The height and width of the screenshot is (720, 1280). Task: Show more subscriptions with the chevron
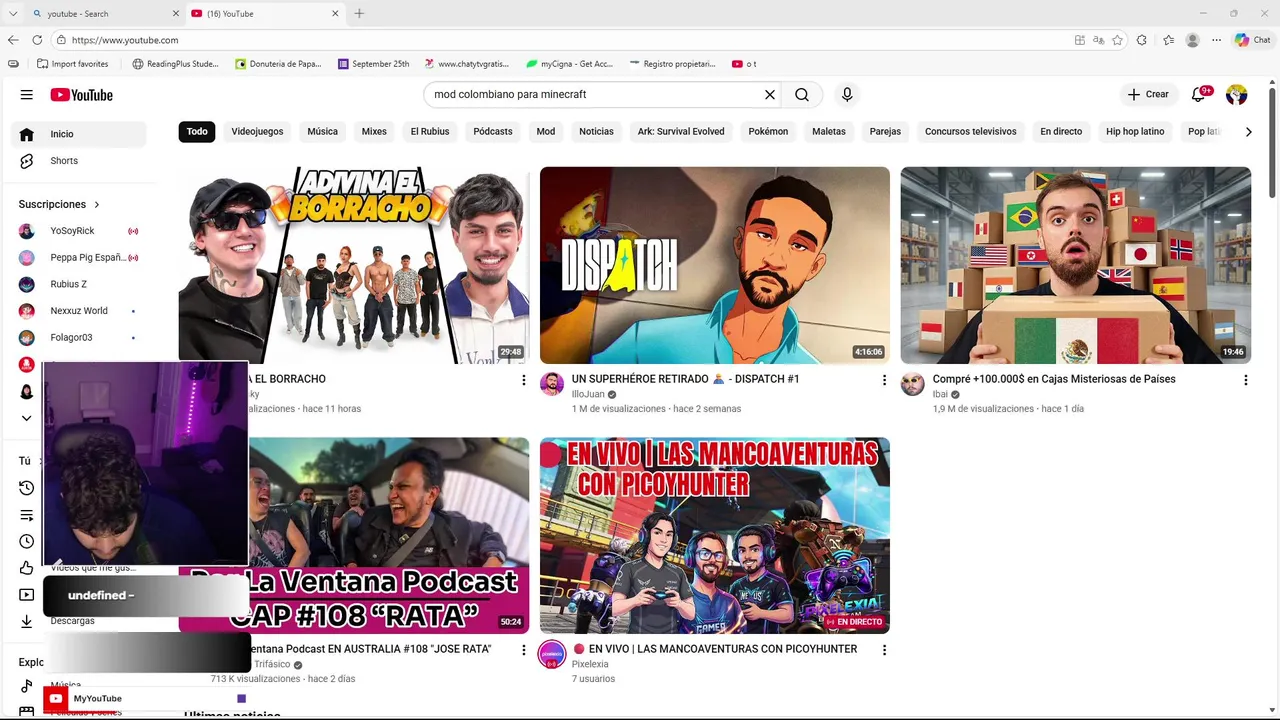click(x=27, y=418)
